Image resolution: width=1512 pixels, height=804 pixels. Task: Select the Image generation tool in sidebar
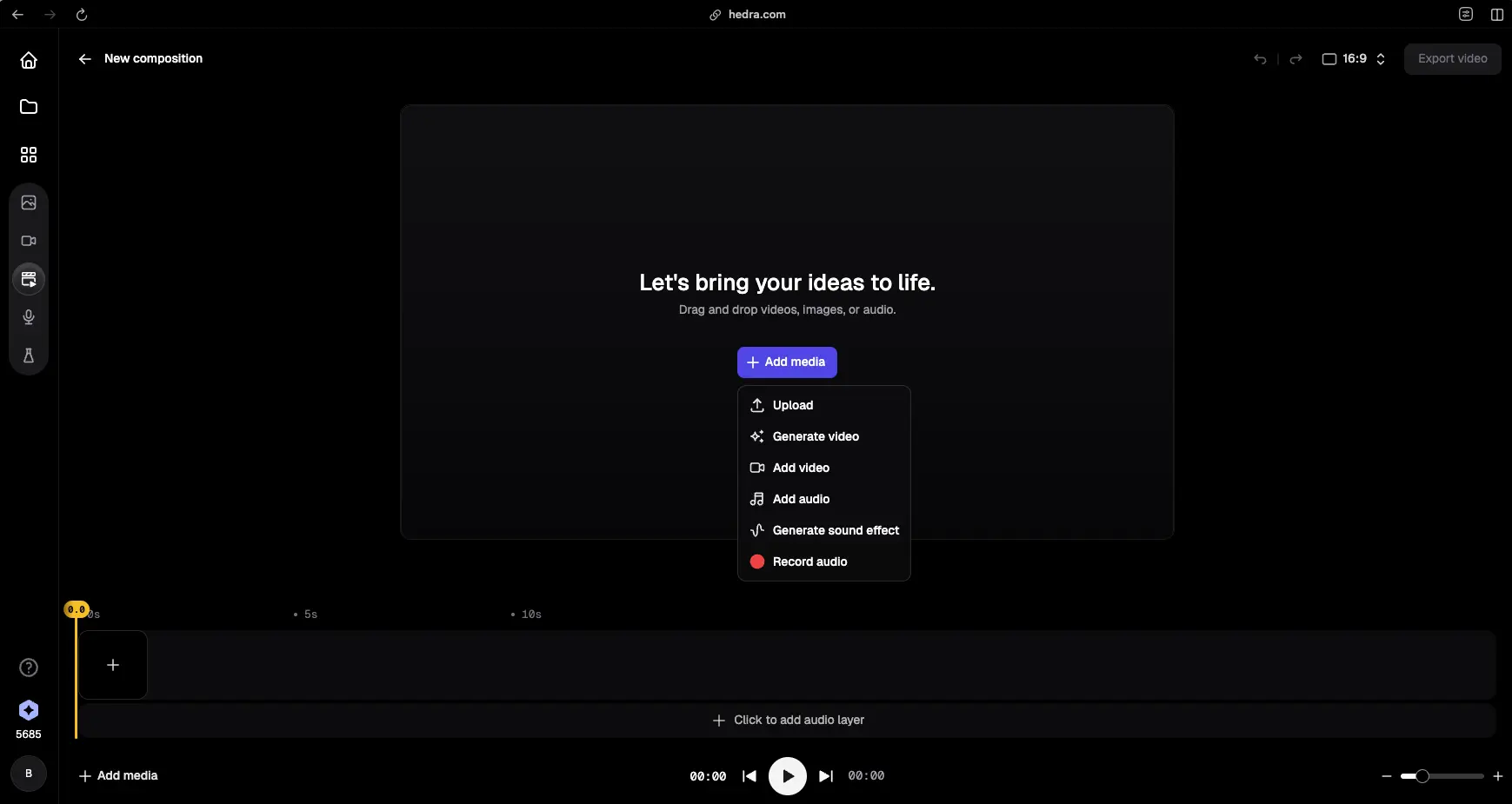point(29,203)
